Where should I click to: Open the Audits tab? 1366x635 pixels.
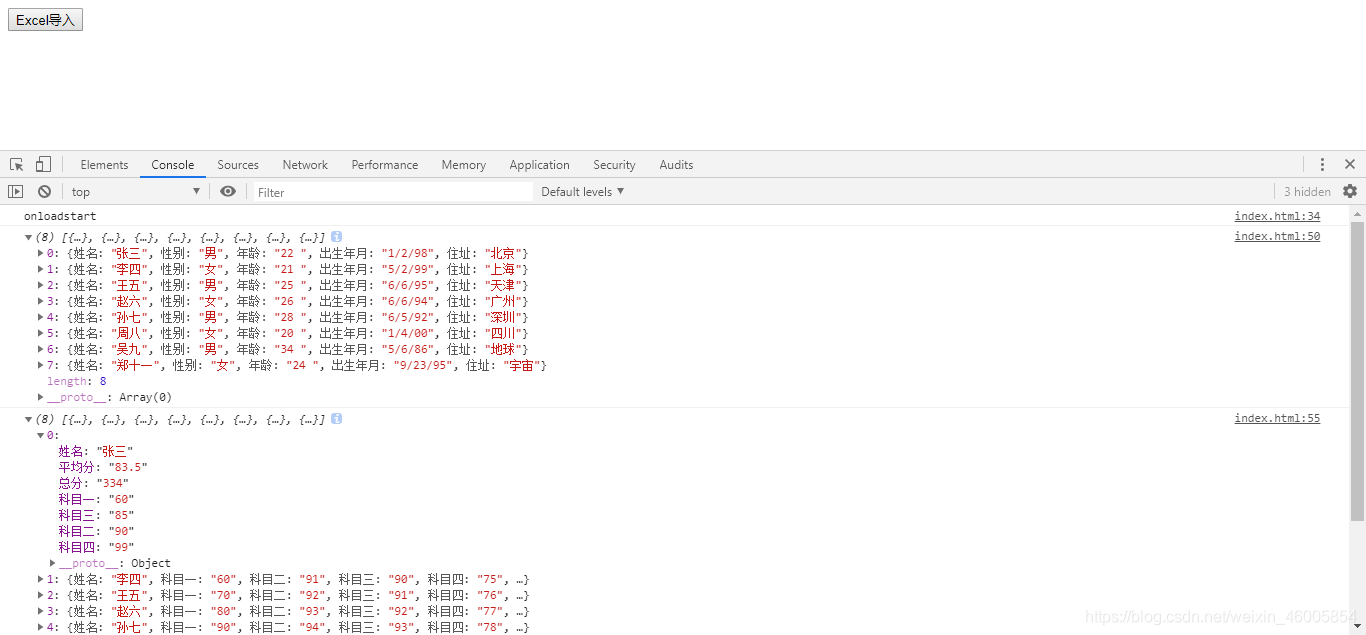676,165
